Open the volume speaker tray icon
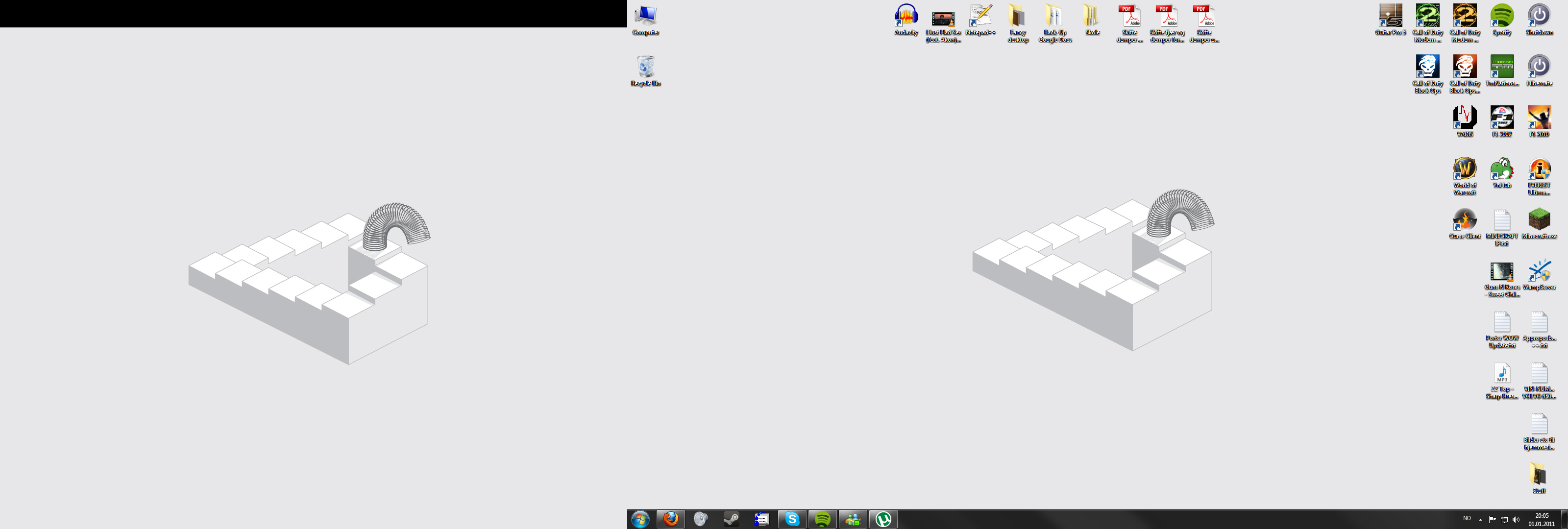This screenshot has width=1568, height=529. pyautogui.click(x=1516, y=519)
